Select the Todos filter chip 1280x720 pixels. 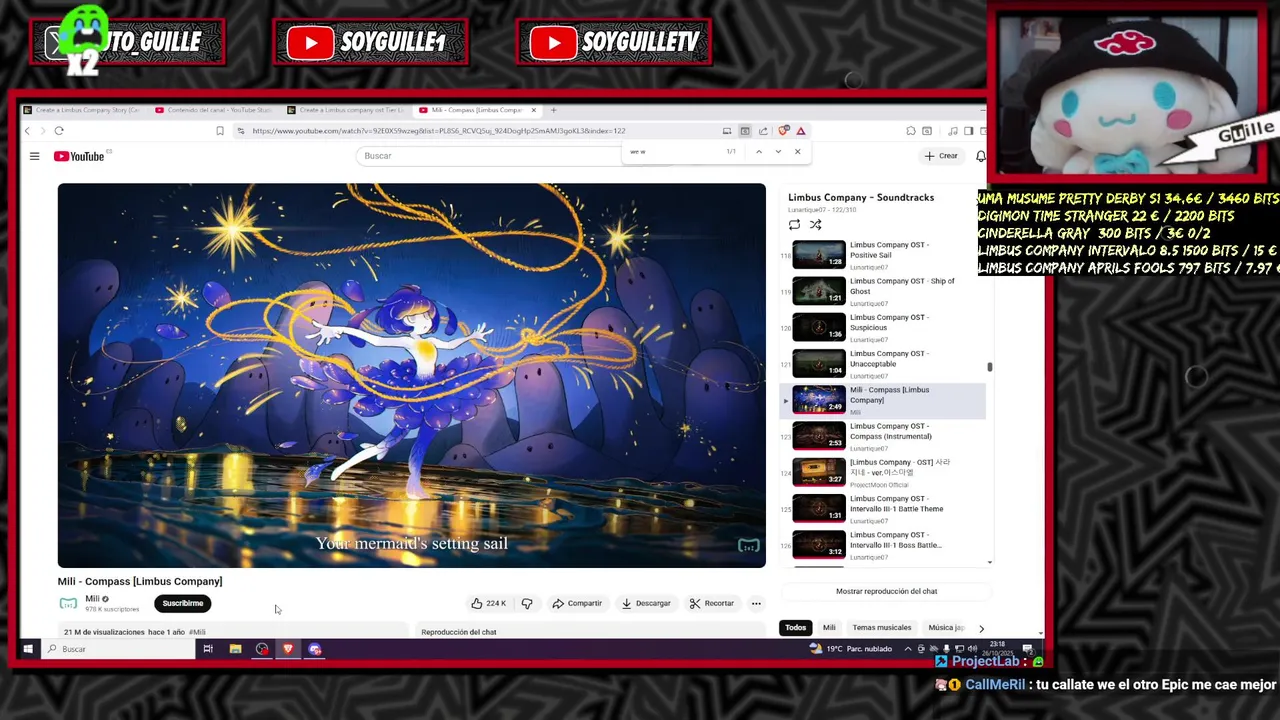coord(795,628)
